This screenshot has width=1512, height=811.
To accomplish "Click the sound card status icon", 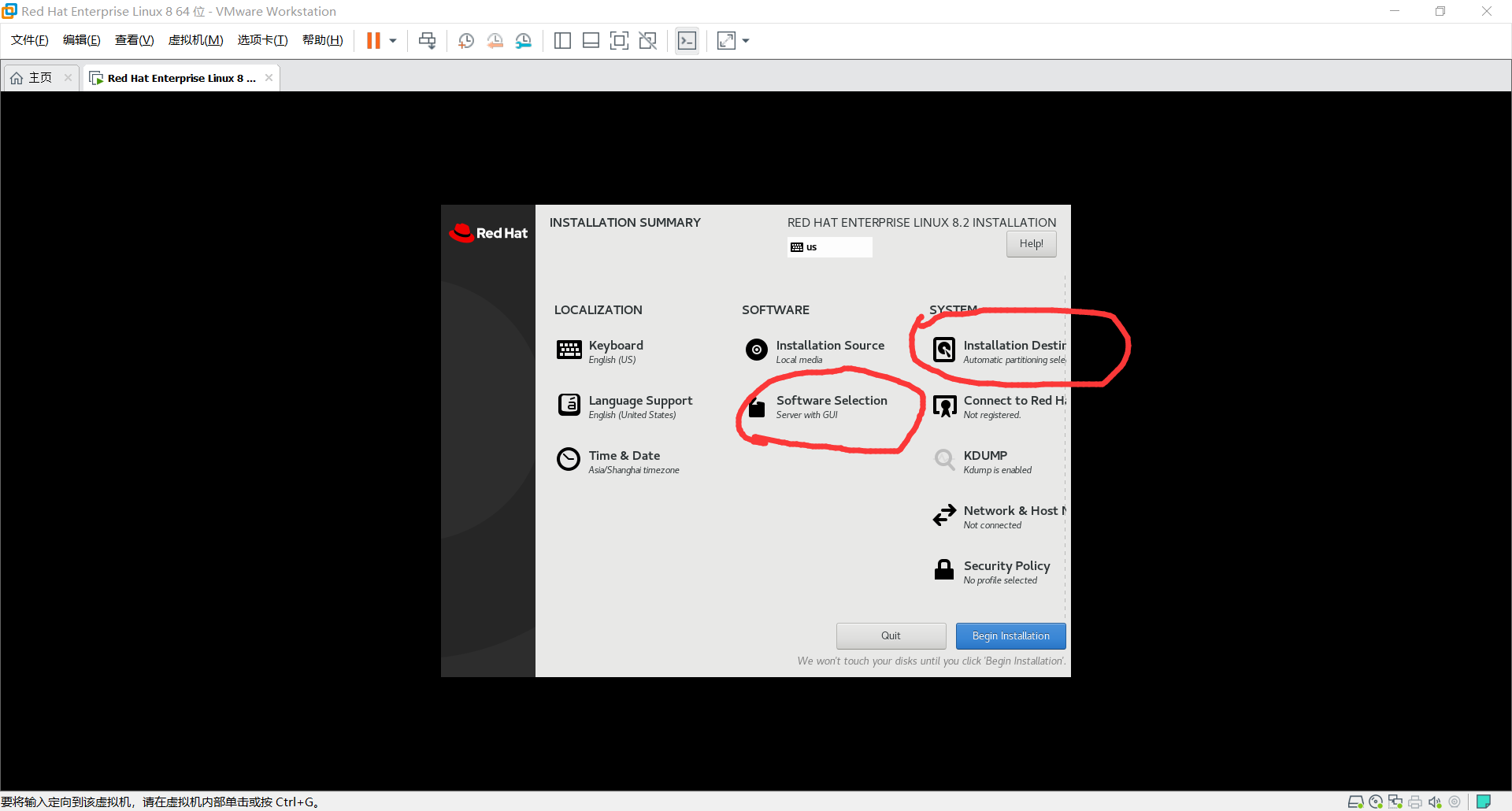I will click(x=1435, y=802).
